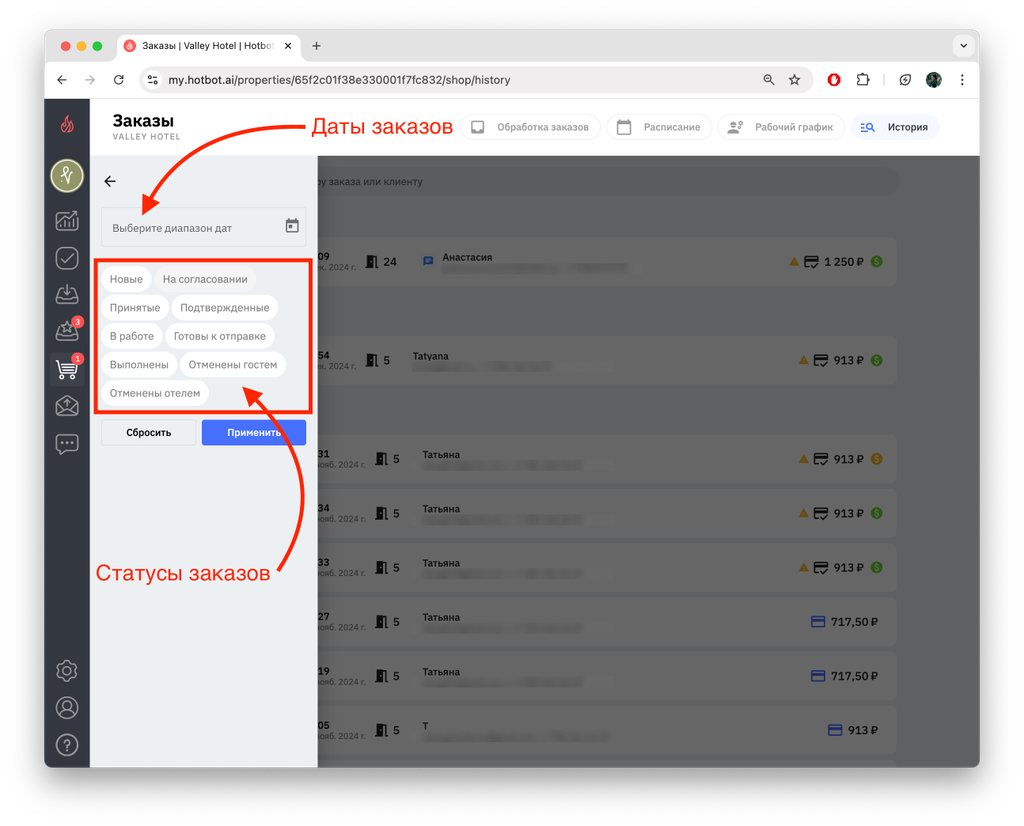Close the Заказы browser tab

(x=288, y=46)
